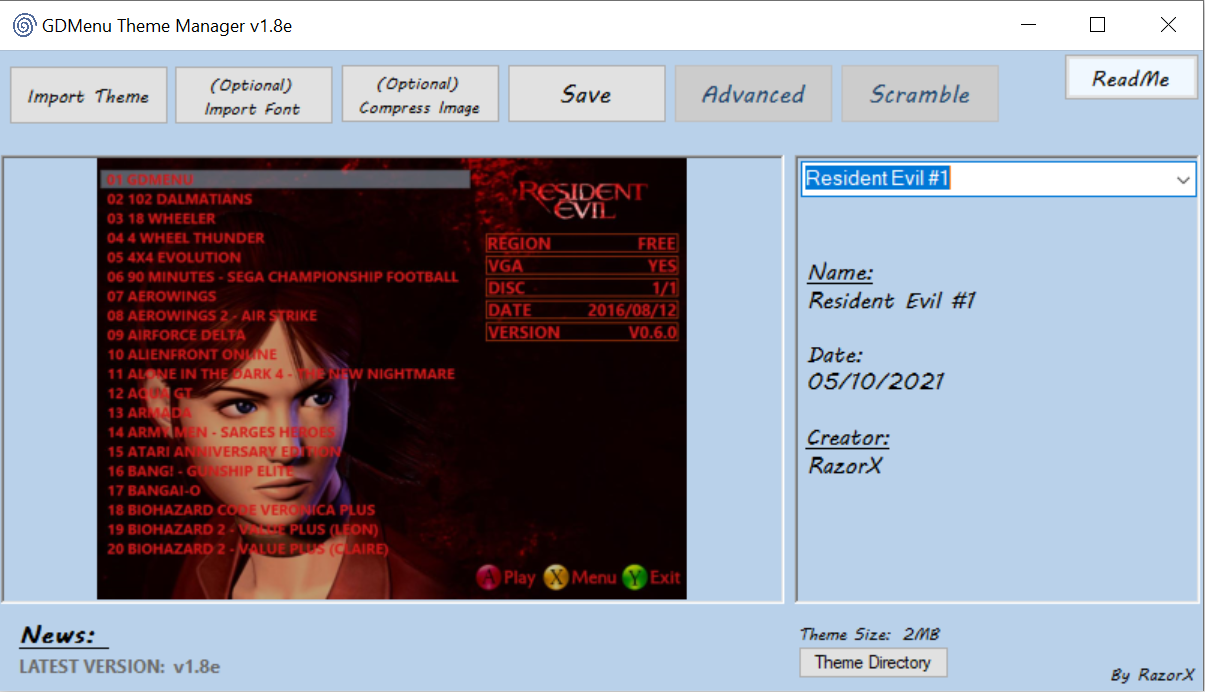Click the GDMenu Theme Manager v1.8e window title

coord(167,26)
